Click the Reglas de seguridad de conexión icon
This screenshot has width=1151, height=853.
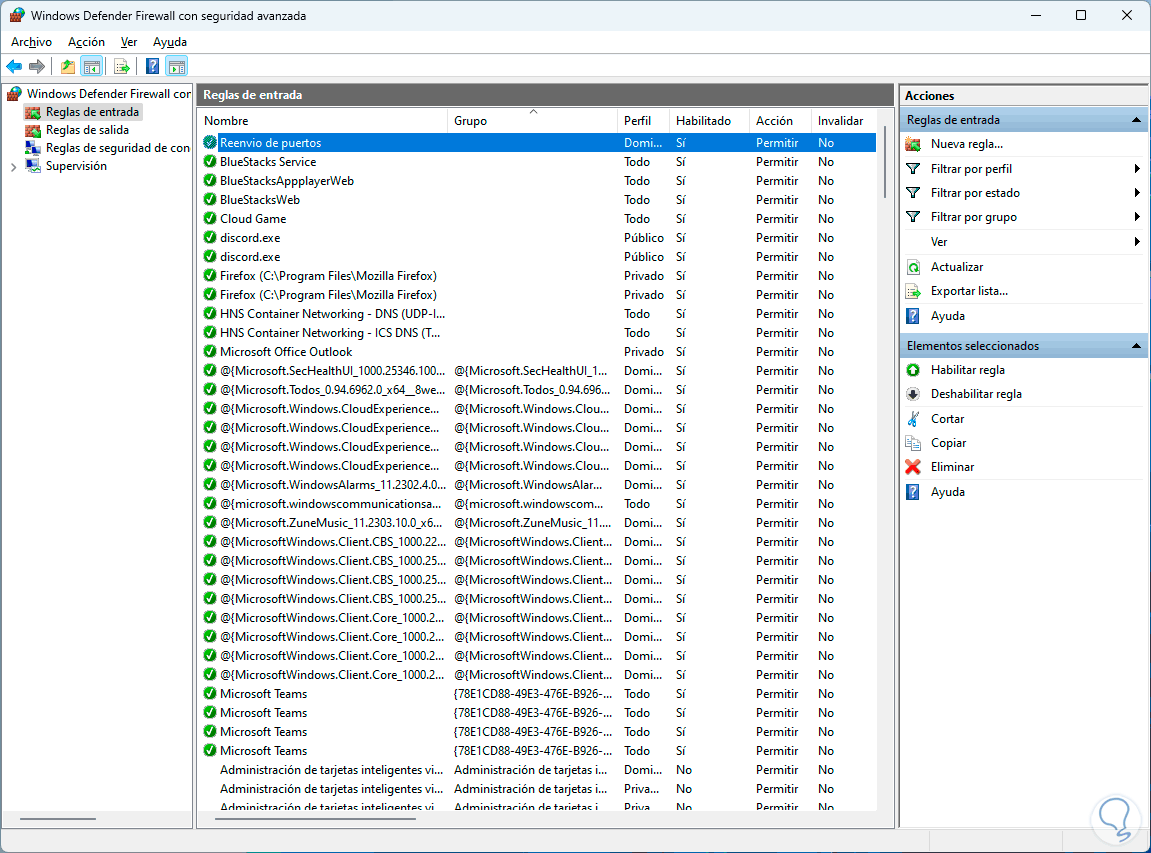click(33, 148)
